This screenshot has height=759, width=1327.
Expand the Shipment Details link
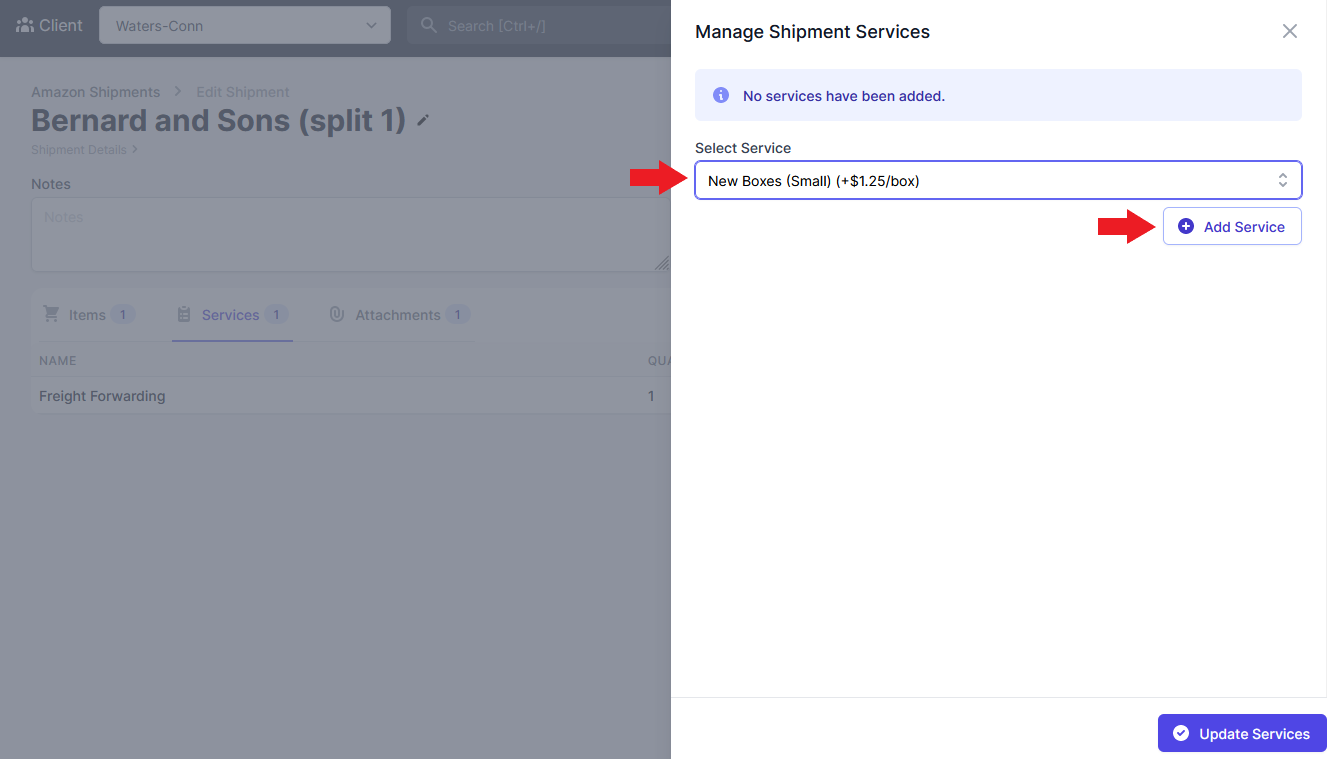(x=84, y=150)
